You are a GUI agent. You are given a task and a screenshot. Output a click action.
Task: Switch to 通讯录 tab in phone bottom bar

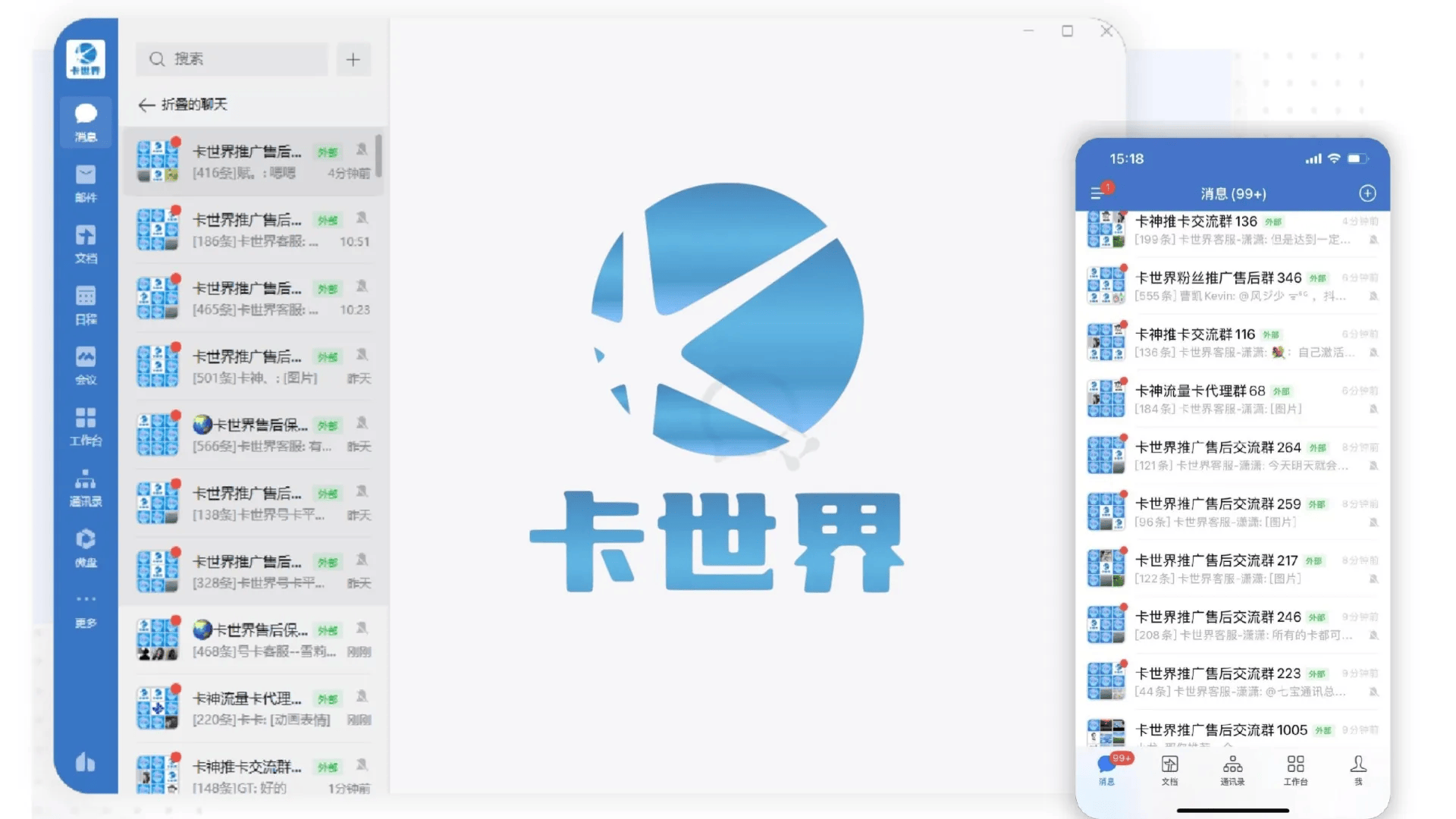1232,769
